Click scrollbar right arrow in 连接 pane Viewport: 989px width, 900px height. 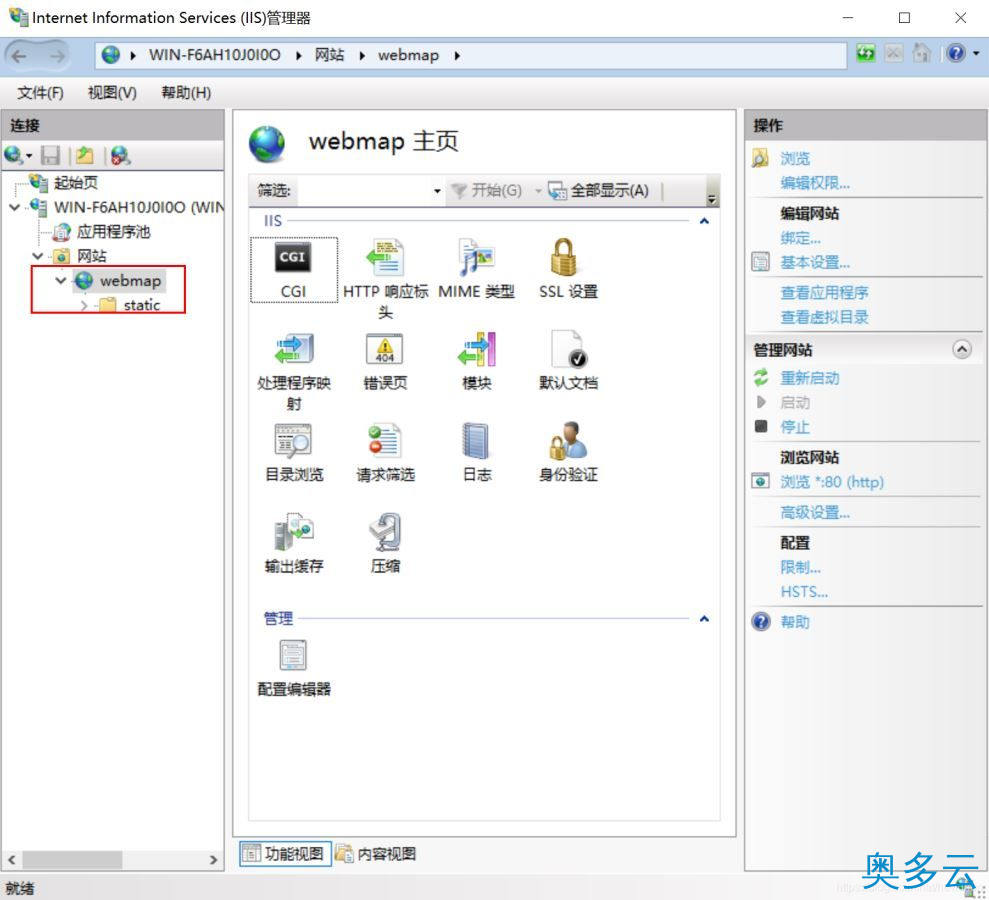[213, 859]
